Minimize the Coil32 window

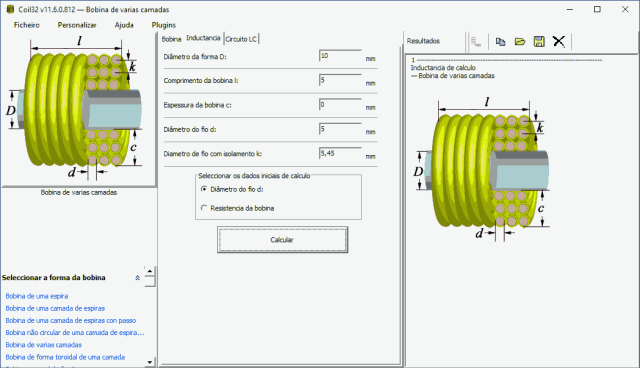point(570,9)
